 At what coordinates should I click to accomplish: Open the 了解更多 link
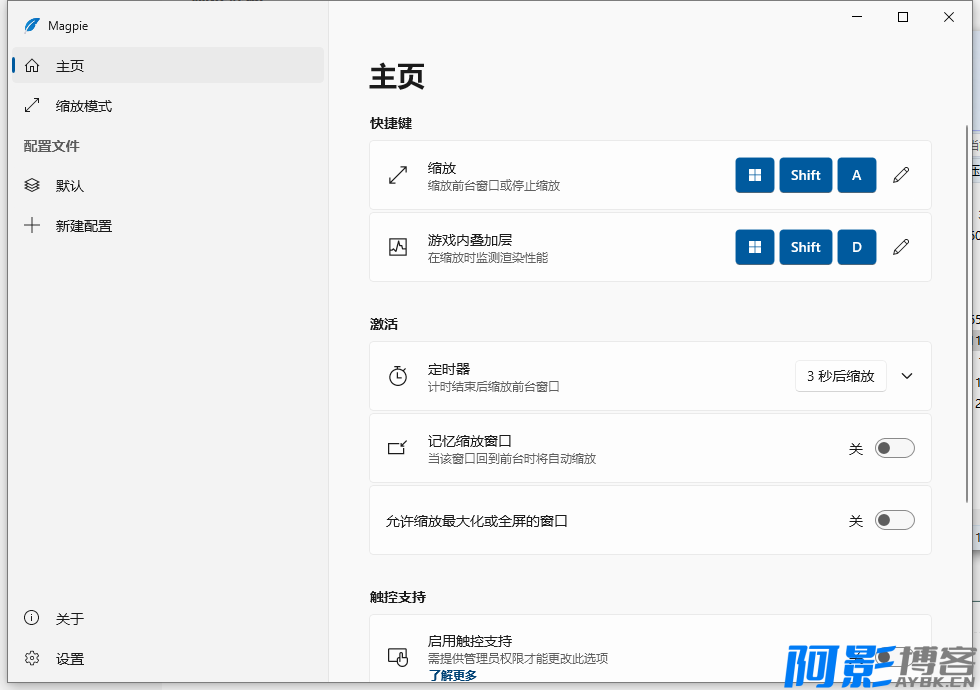pyautogui.click(x=452, y=675)
